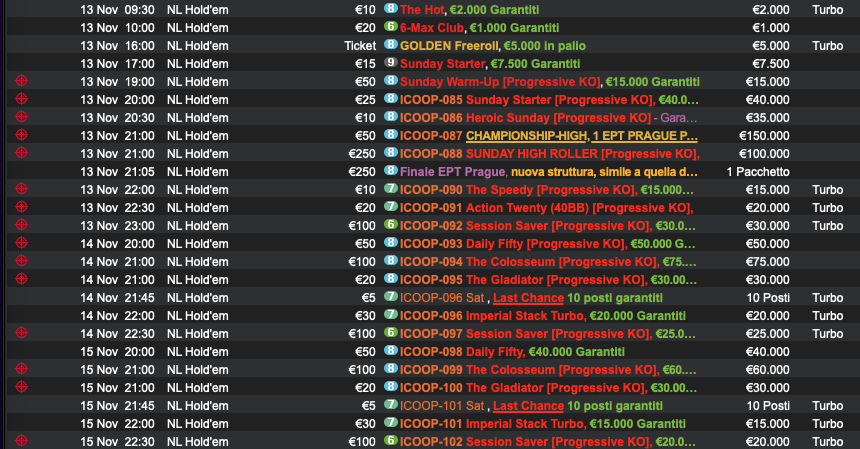Click the KO target icon on ICOOP-100 row
This screenshot has width=860, height=449.
pyautogui.click(x=21, y=387)
